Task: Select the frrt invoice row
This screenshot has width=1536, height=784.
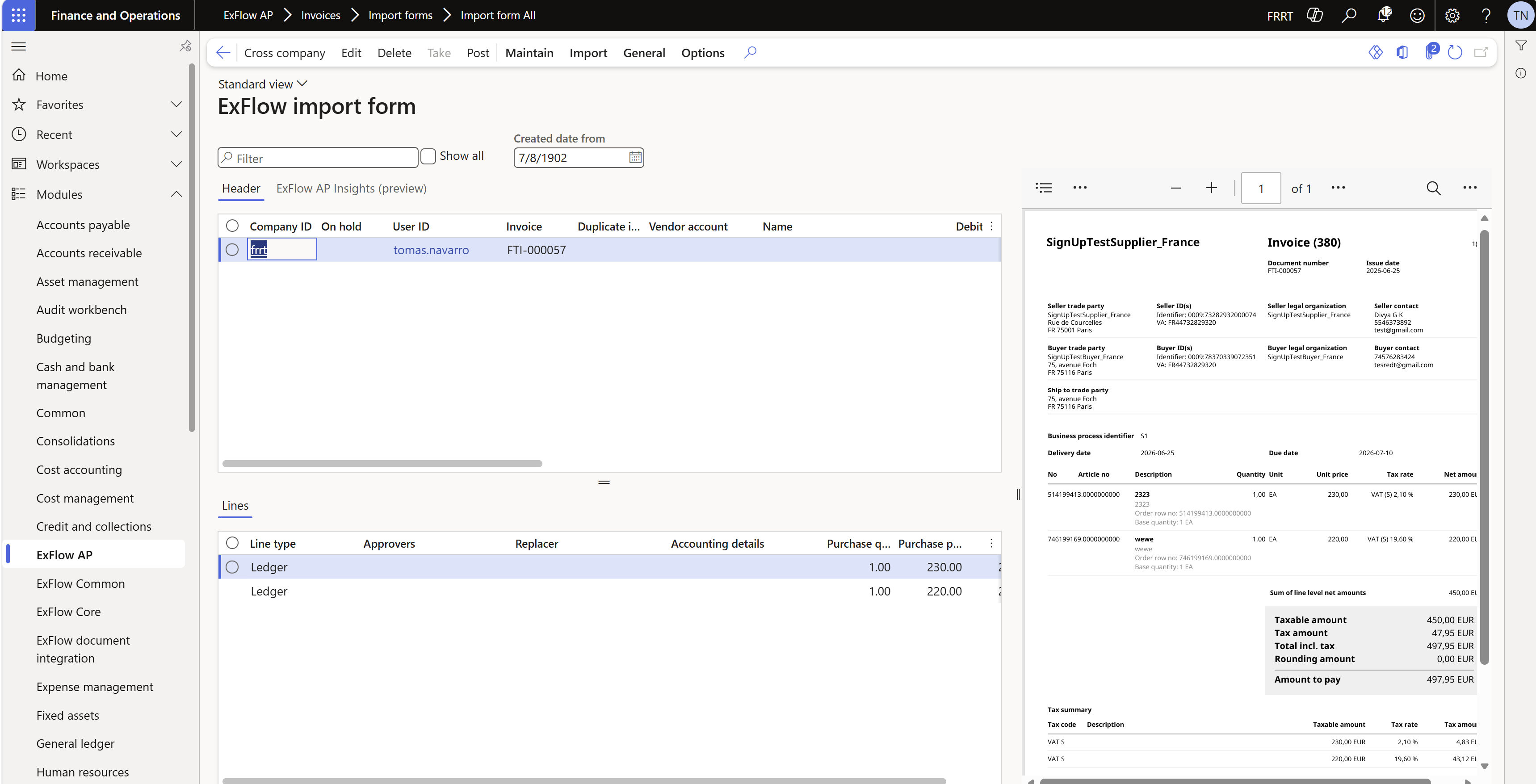Action: tap(232, 249)
